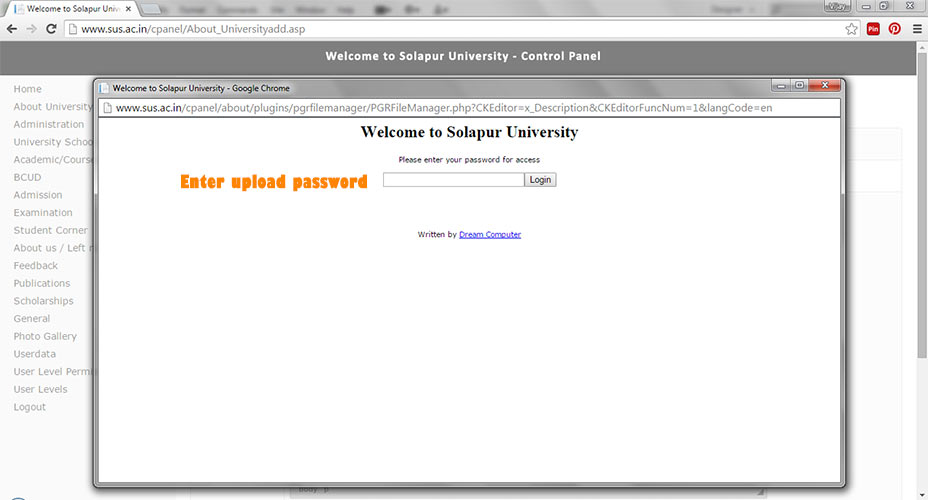The width and height of the screenshot is (928, 500).
Task: Close the main Chrome window
Action: click(910, 6)
